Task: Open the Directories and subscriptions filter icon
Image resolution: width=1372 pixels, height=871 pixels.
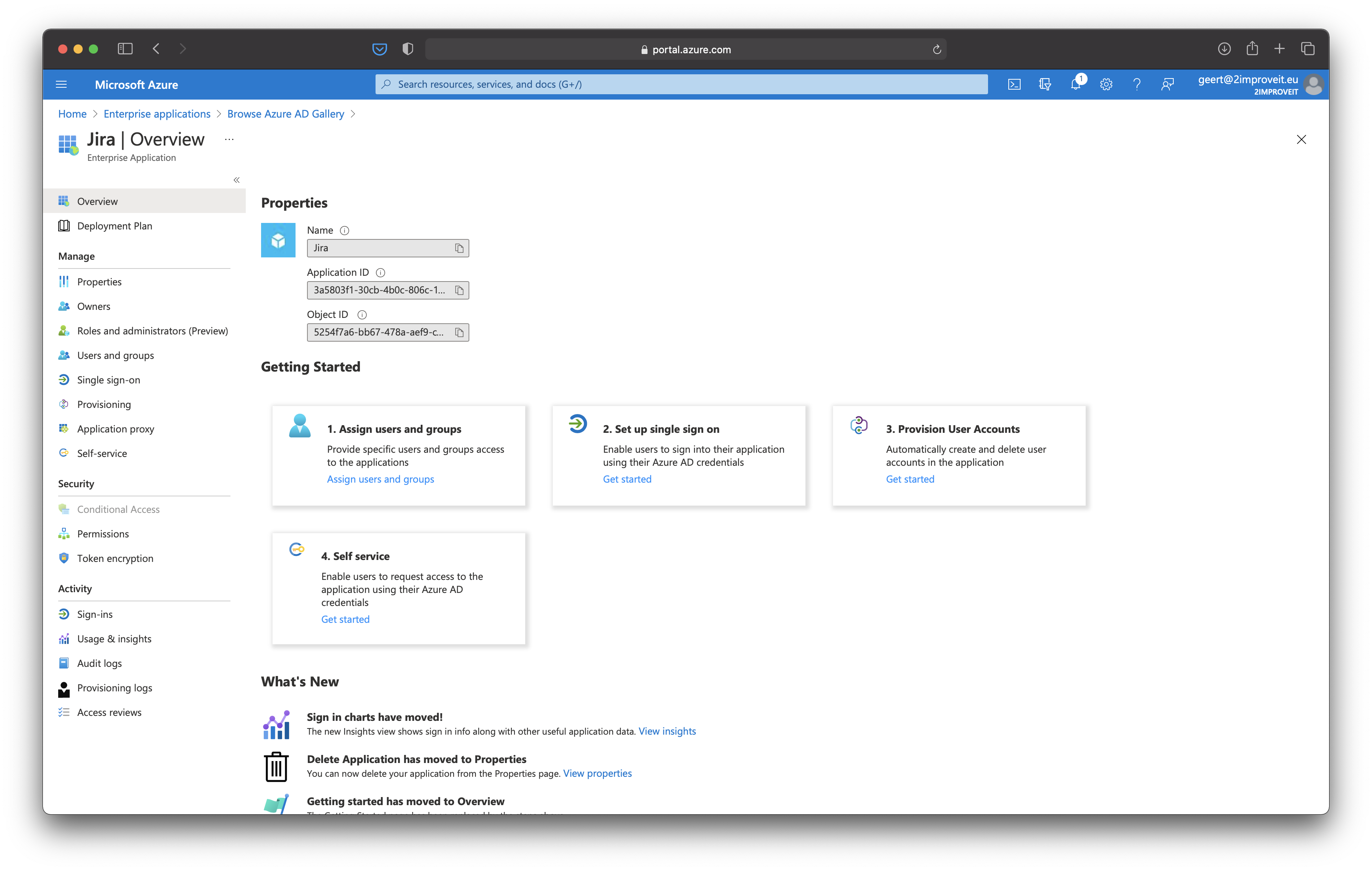Action: point(1044,84)
